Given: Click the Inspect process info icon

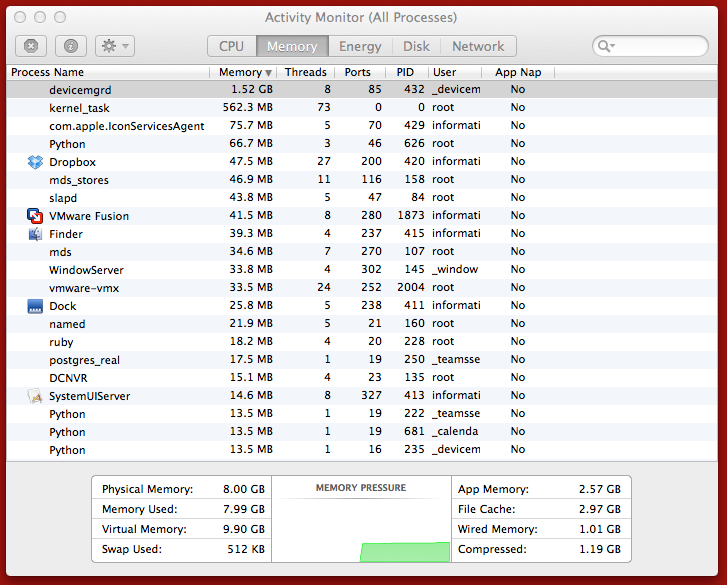Looking at the screenshot, I should [x=70, y=46].
